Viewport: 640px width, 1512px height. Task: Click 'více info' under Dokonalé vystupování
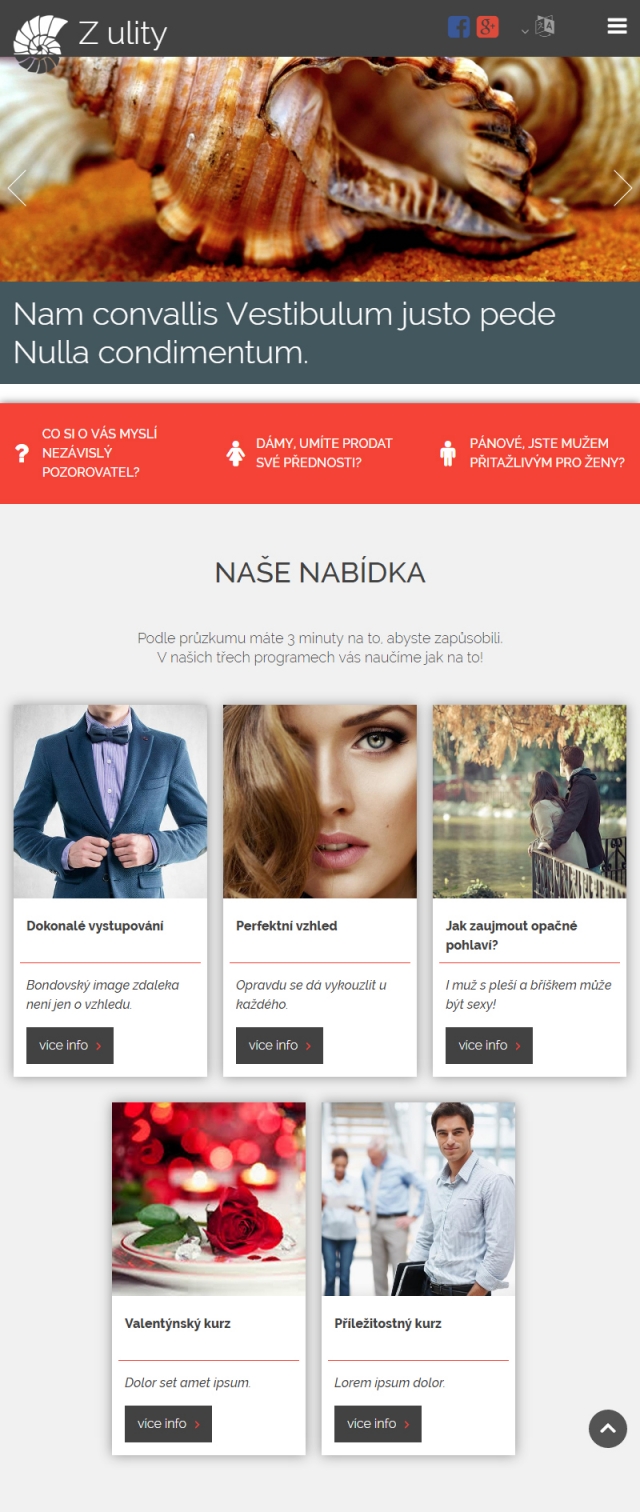(70, 1045)
